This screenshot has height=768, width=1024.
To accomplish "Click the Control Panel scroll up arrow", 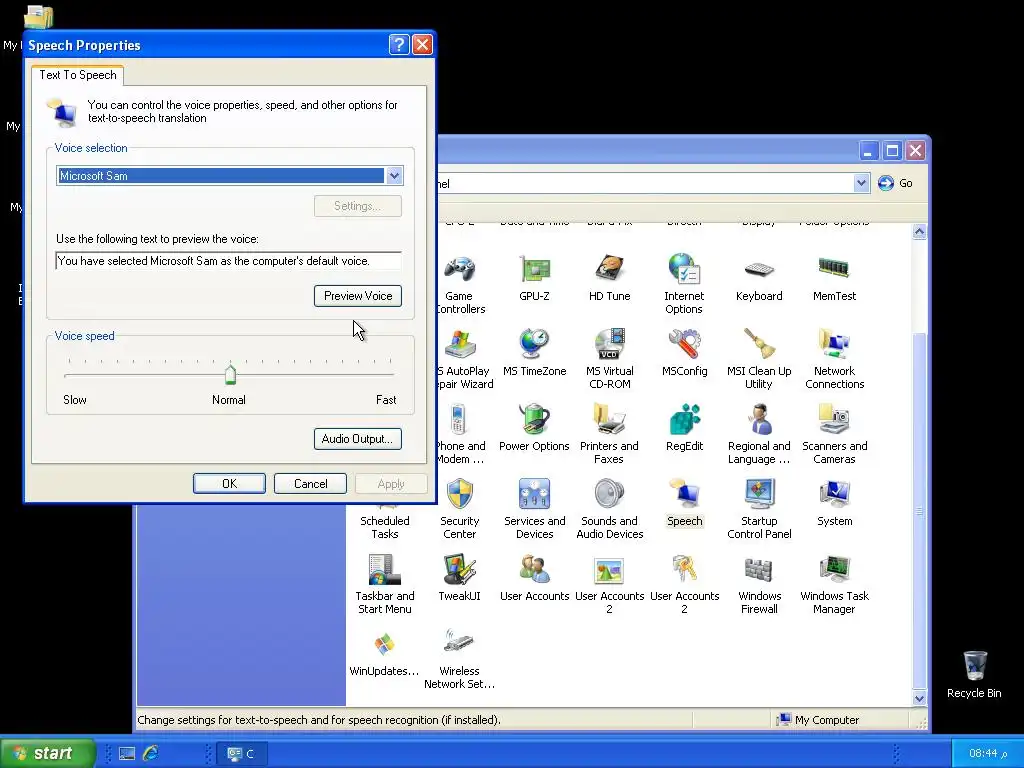I will point(920,232).
